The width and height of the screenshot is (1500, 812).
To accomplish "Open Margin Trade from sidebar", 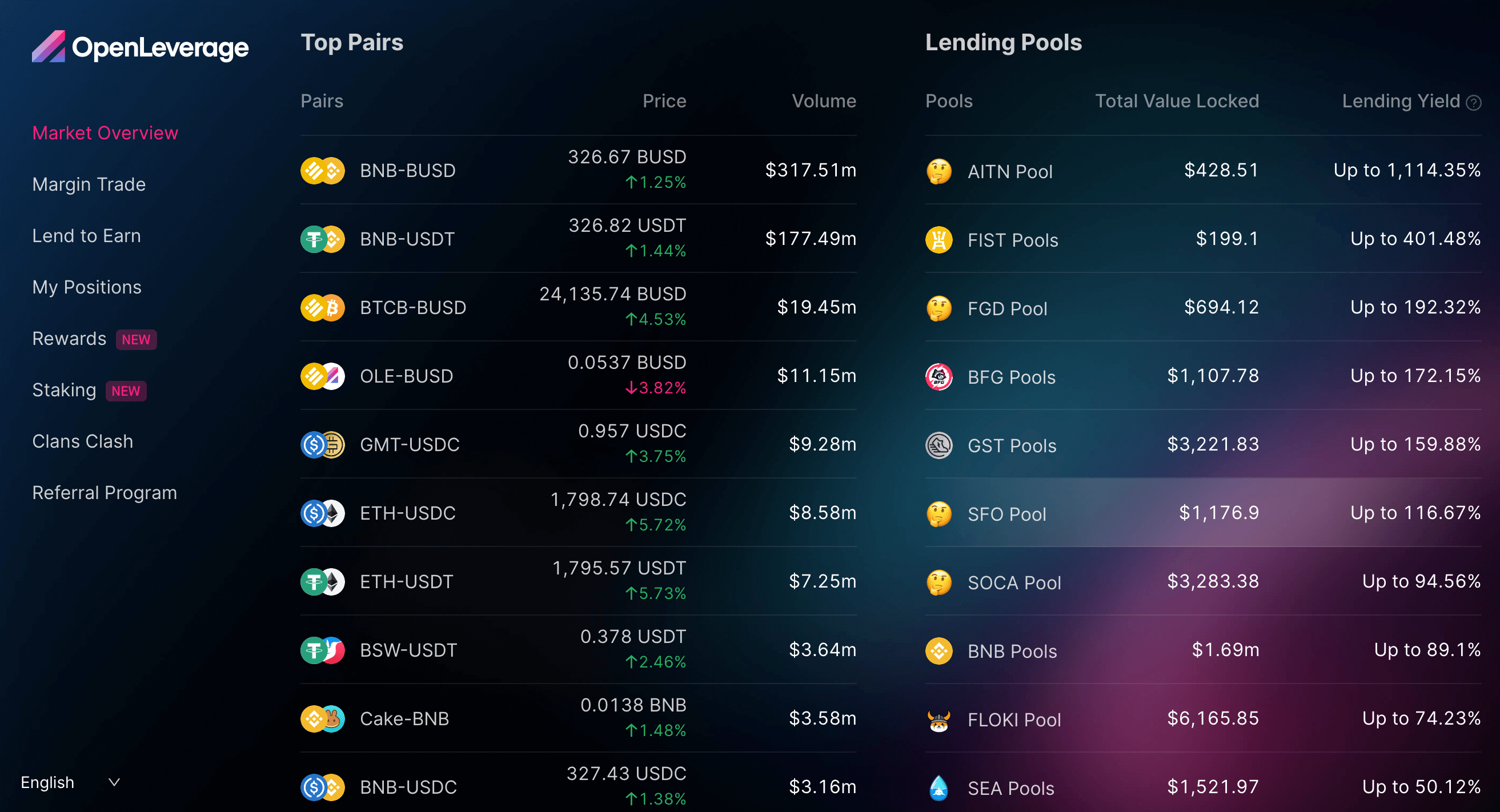I will pos(89,184).
